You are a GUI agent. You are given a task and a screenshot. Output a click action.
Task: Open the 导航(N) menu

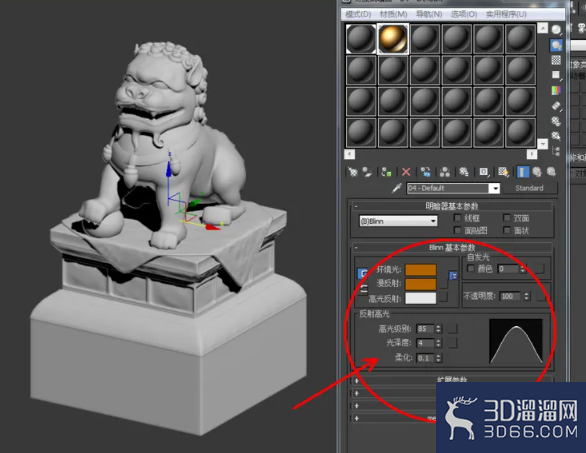(x=429, y=14)
